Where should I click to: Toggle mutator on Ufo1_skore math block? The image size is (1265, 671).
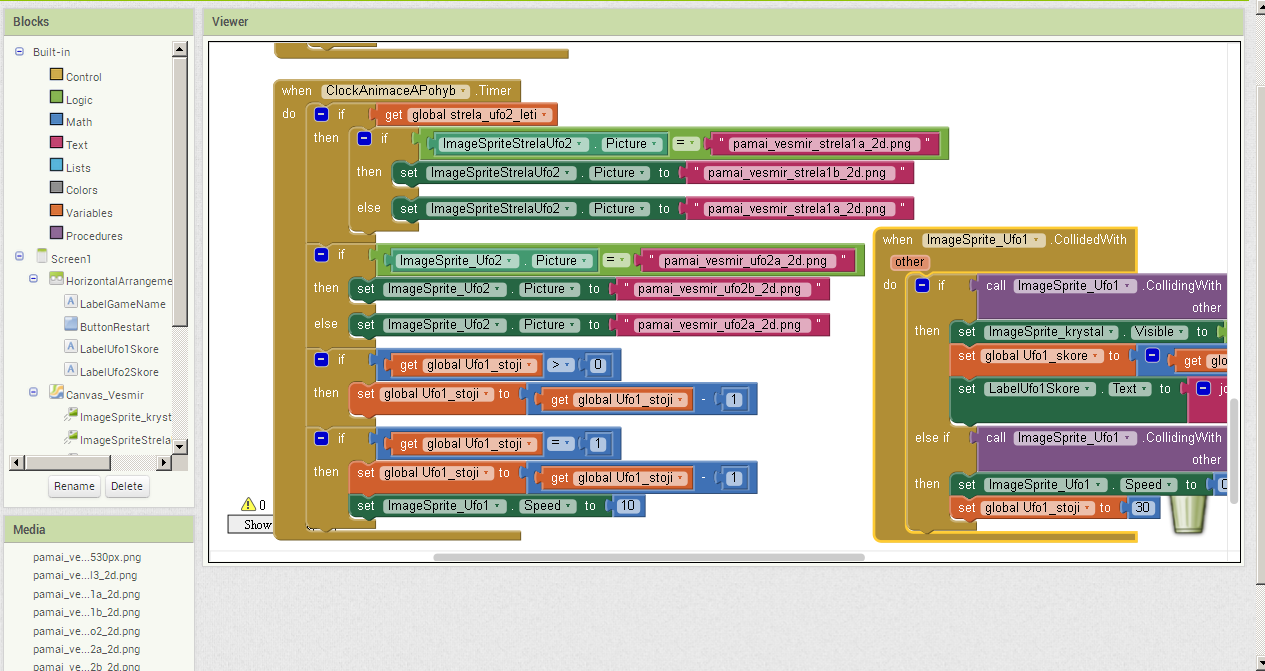pos(1152,356)
